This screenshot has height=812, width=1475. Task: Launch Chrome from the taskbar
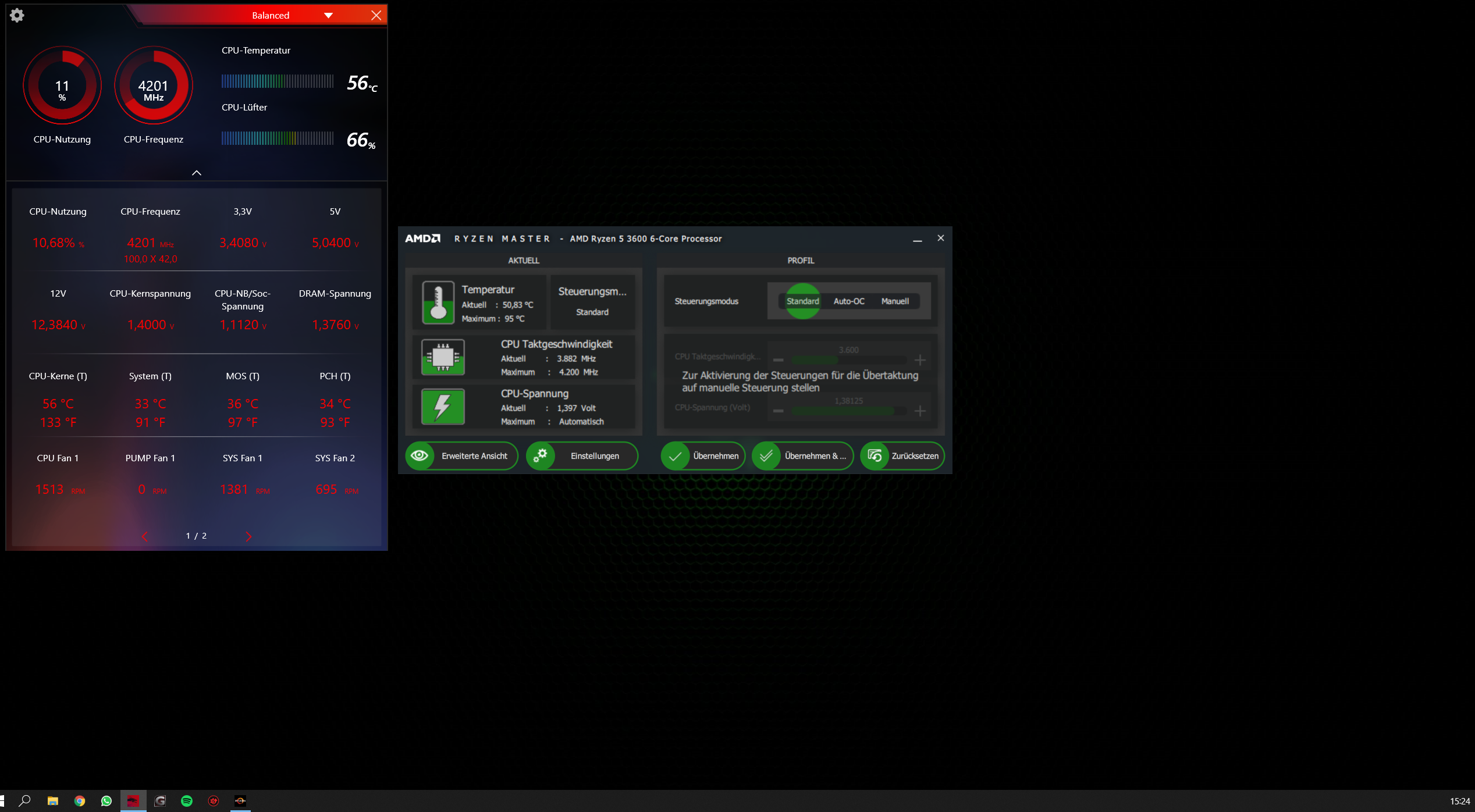(80, 801)
